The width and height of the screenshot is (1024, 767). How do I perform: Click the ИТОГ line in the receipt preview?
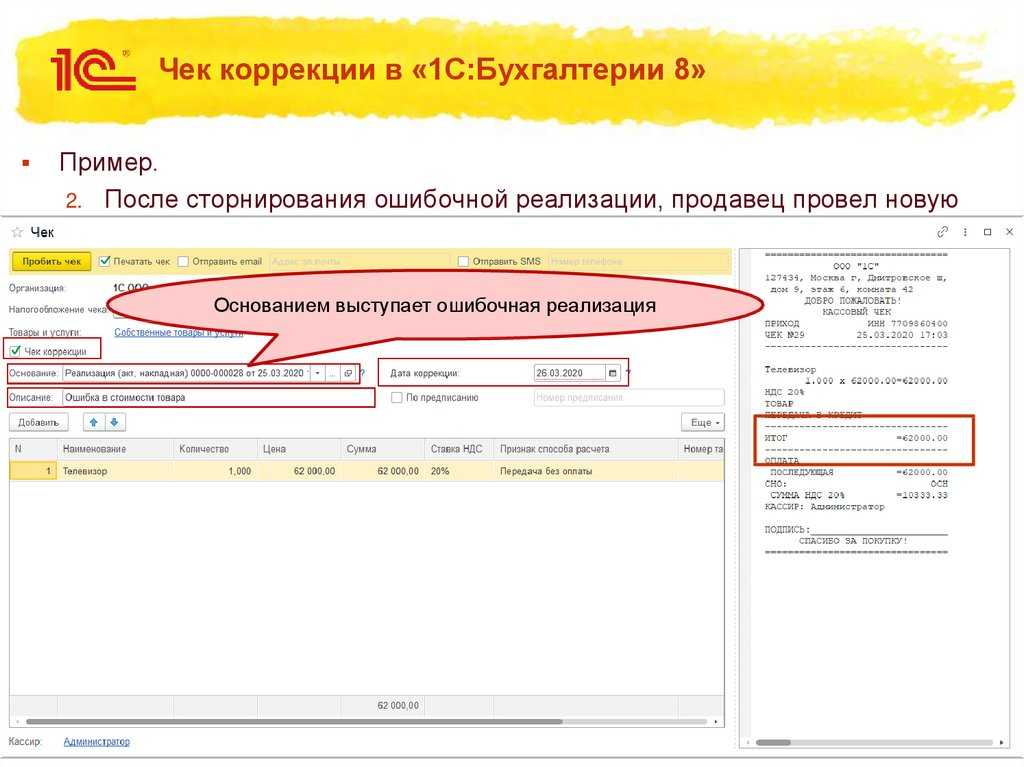click(856, 438)
